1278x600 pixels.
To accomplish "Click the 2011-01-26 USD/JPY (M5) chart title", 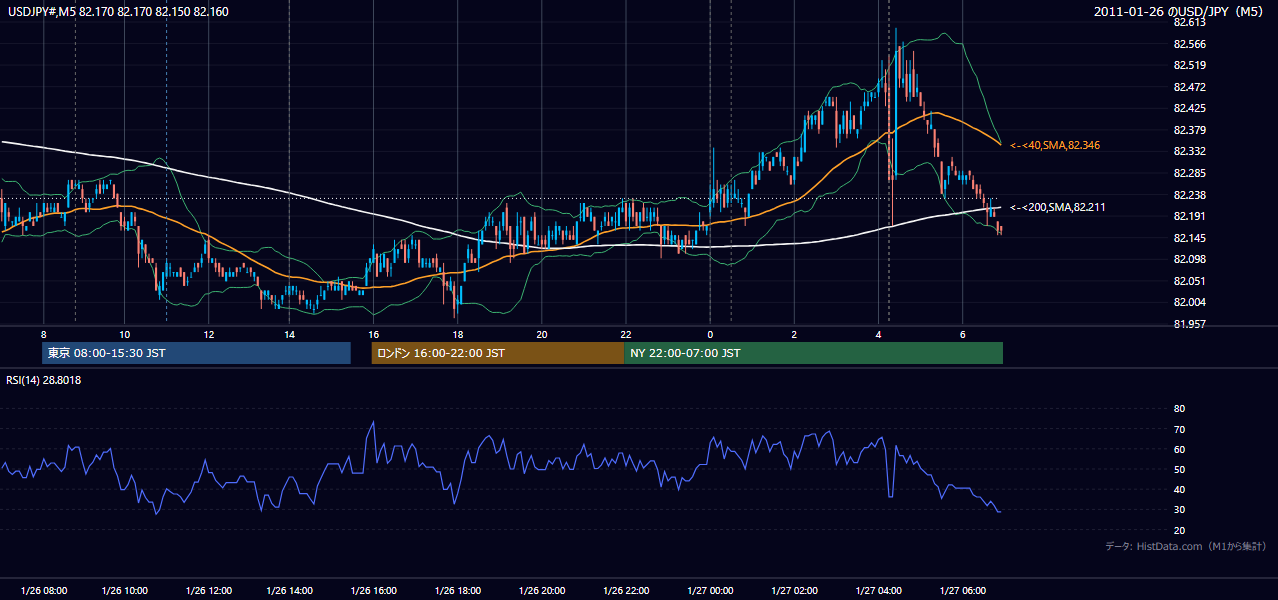I will [x=1180, y=11].
